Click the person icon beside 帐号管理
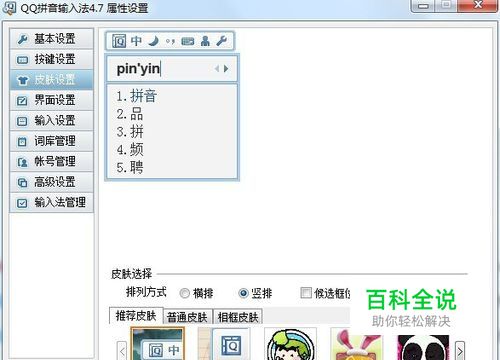This screenshot has width=500, height=360. (22, 162)
